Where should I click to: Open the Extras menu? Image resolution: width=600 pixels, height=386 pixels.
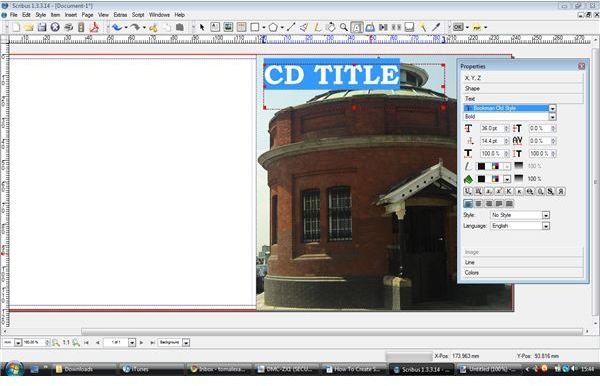click(x=120, y=15)
